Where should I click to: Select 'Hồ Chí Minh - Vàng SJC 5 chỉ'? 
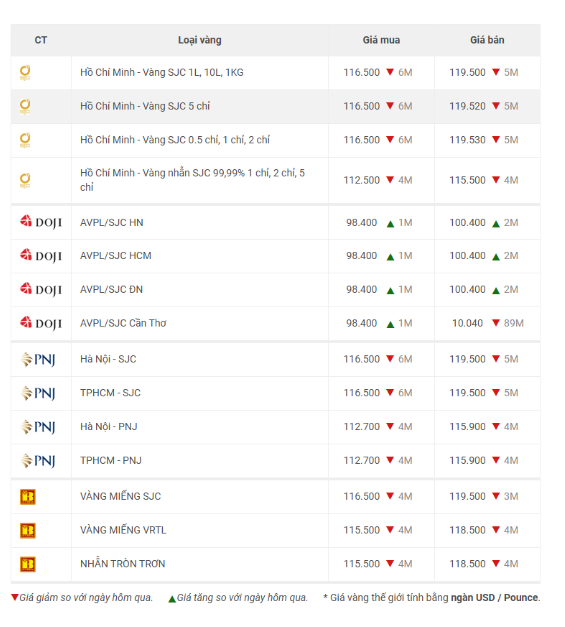pyautogui.click(x=145, y=106)
